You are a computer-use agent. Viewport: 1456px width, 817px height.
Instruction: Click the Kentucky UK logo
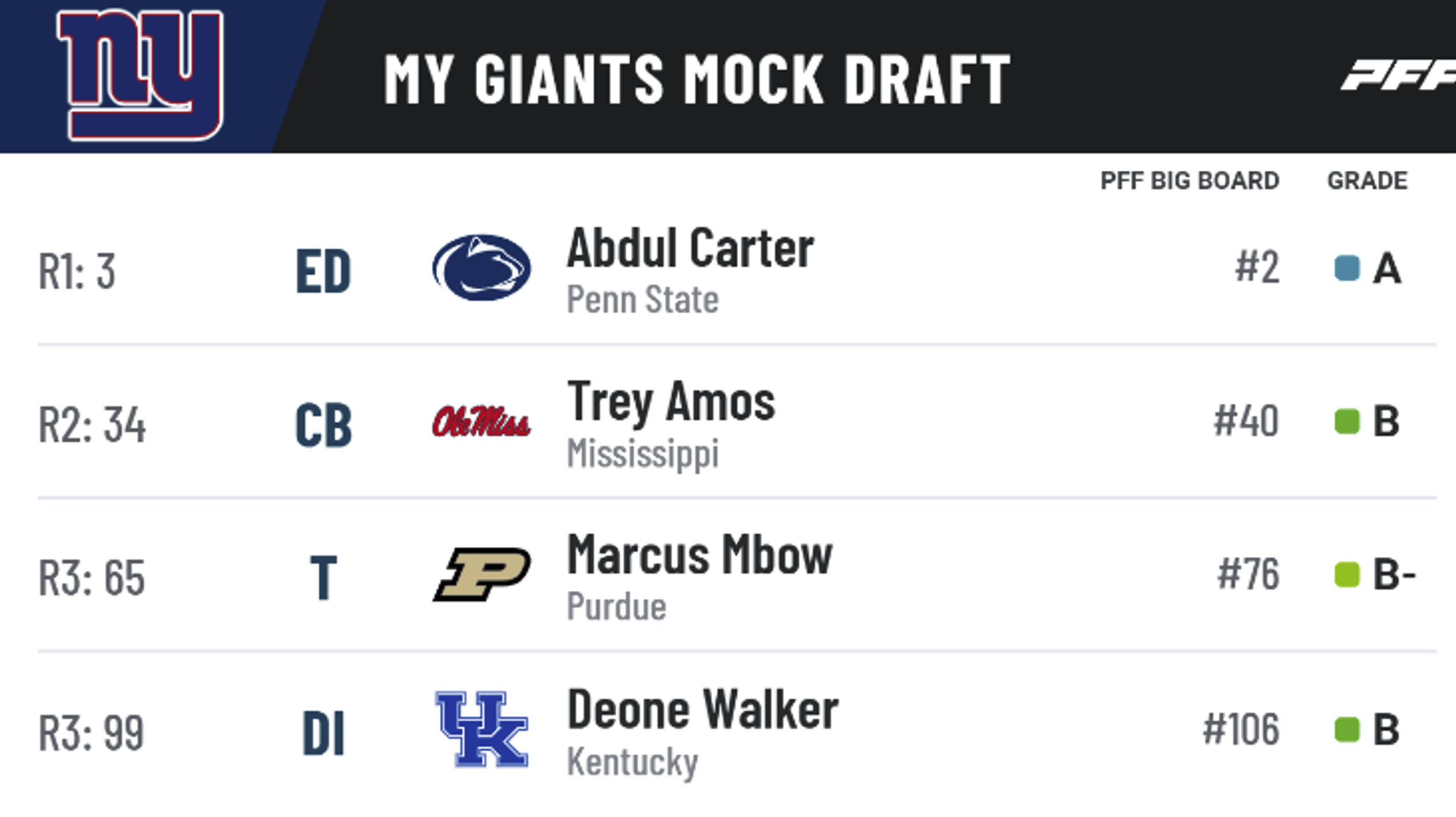[x=481, y=729]
